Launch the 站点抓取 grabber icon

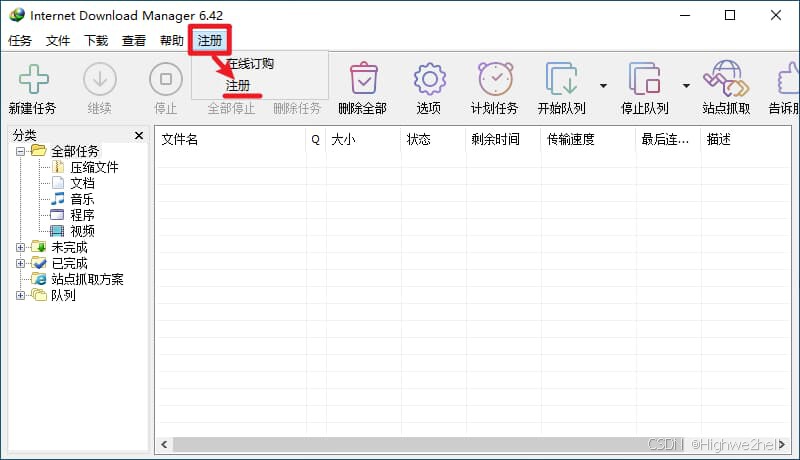(x=726, y=78)
